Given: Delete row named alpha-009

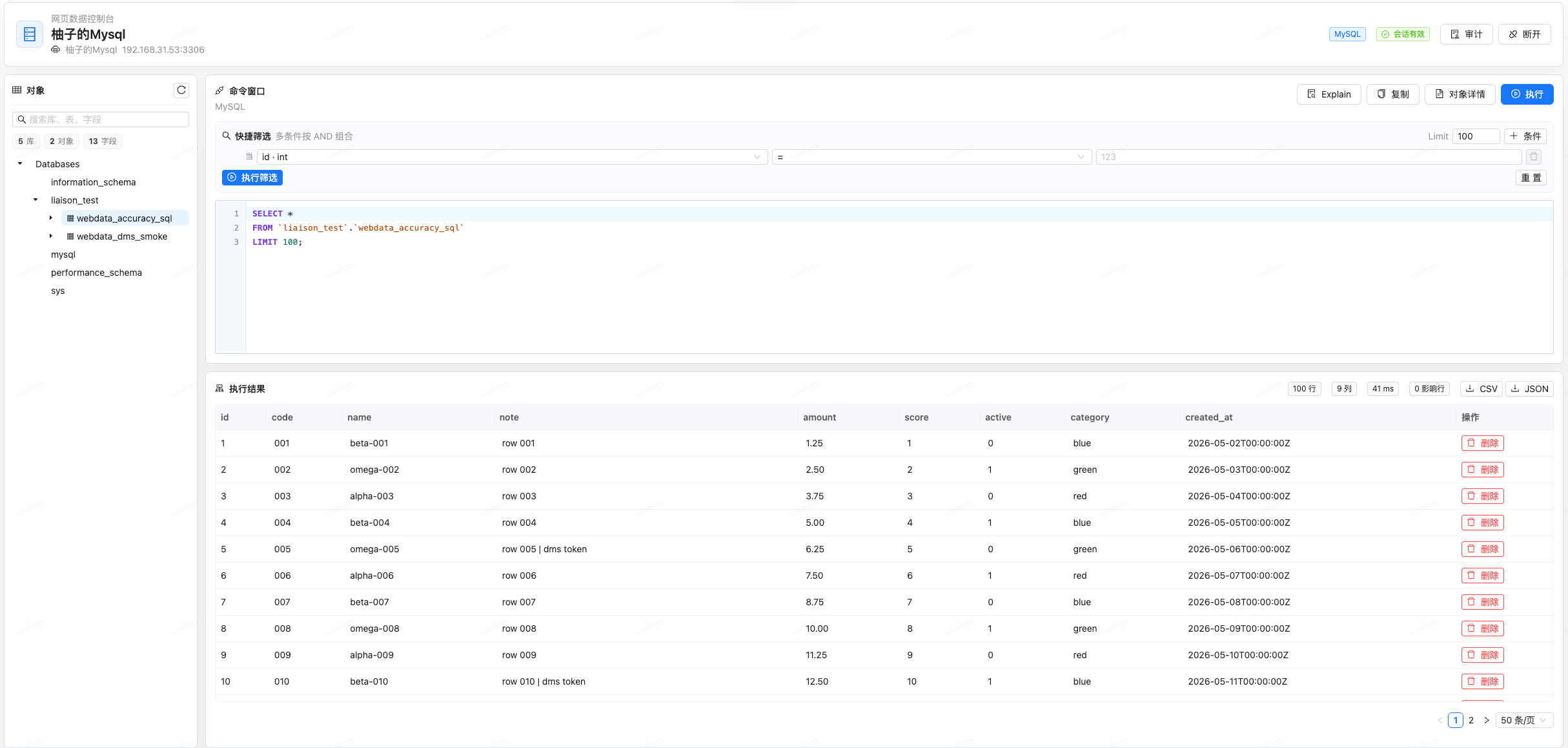Looking at the screenshot, I should [x=1483, y=655].
